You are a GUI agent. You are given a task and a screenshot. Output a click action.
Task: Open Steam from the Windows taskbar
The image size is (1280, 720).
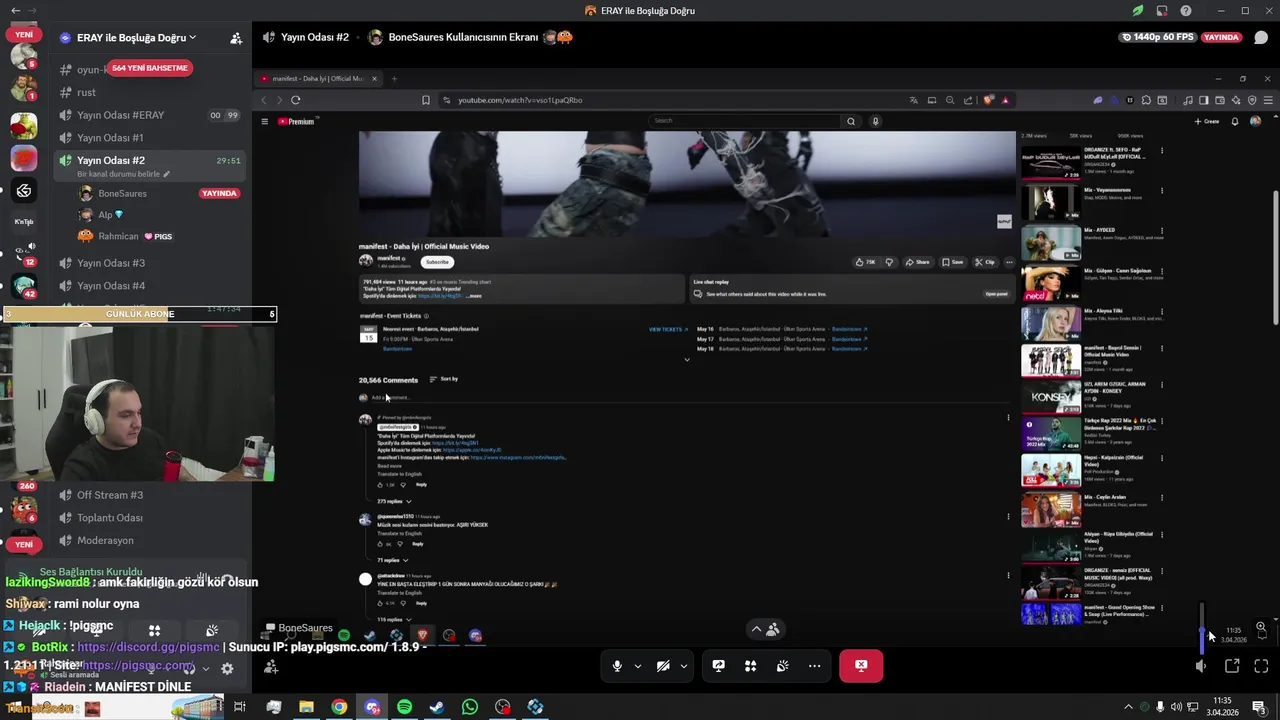[437, 707]
